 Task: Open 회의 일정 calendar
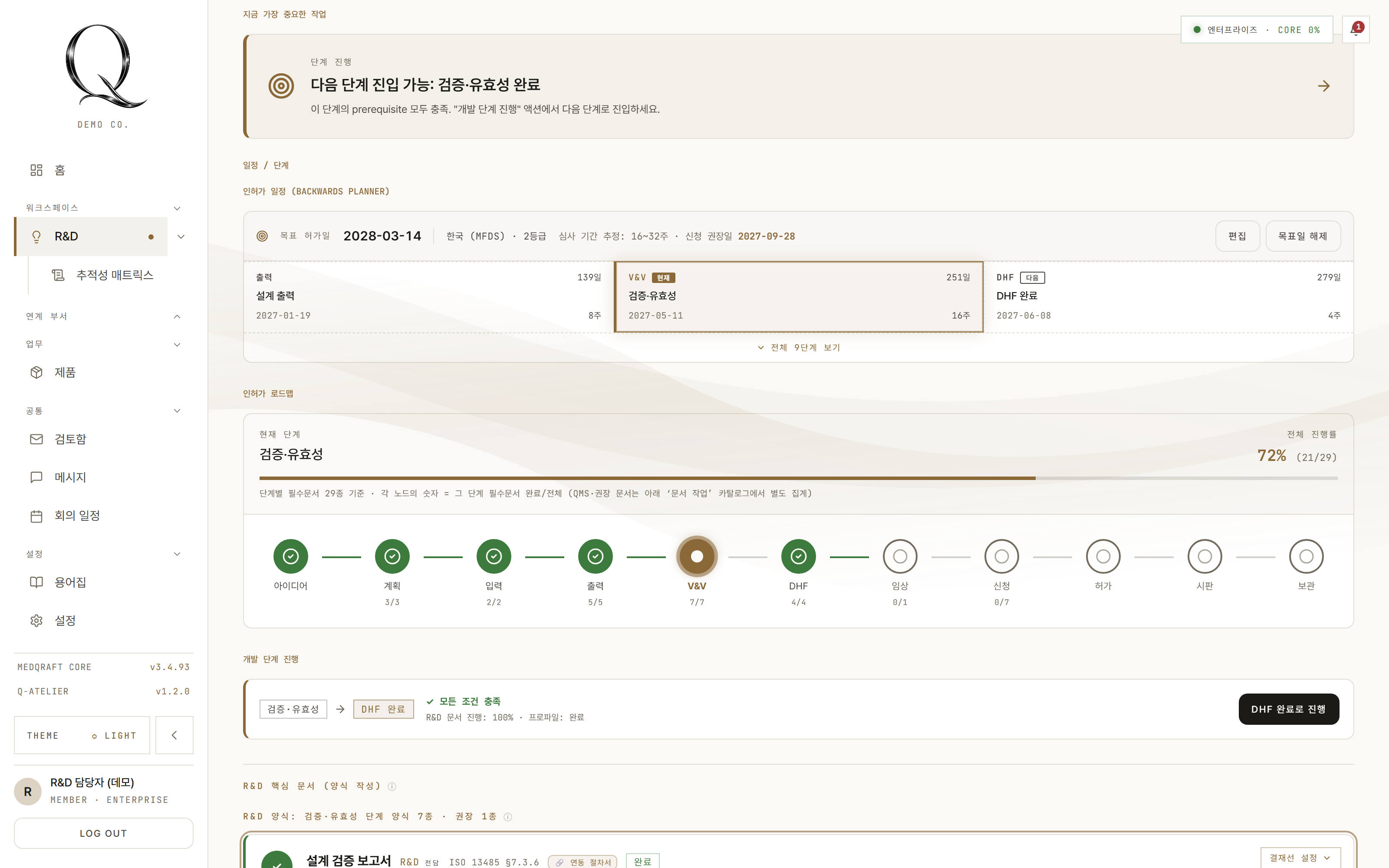click(x=103, y=516)
